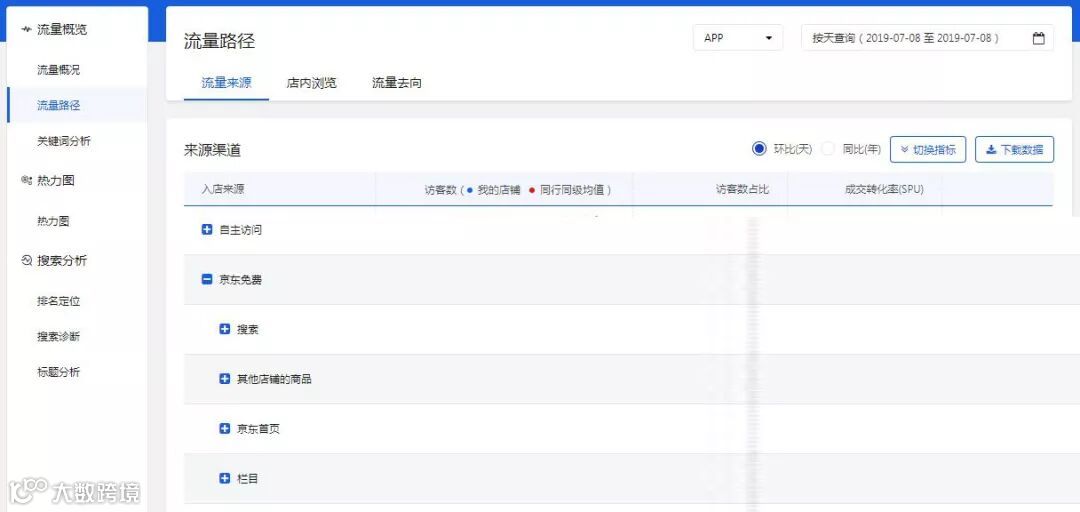This screenshot has width=1080, height=512.
Task: Open the 热力图 sub-item in sidebar
Action: click(53, 222)
